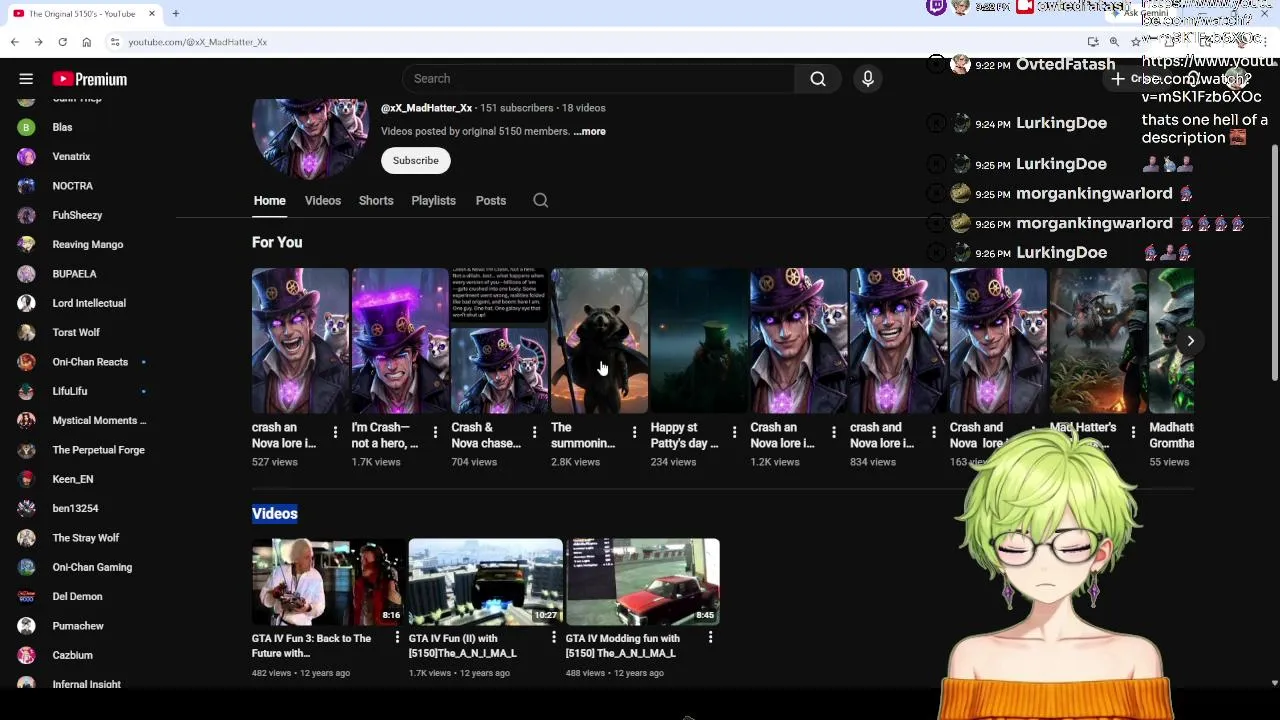This screenshot has width=1280, height=720.
Task: Open 'Happy st Patty's day' short thumbnail
Action: (699, 341)
